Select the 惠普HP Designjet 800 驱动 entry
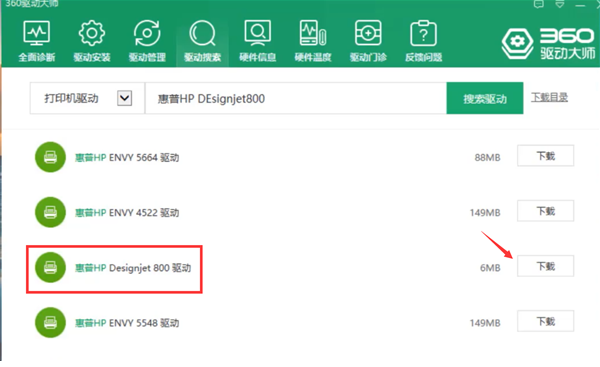Image resolution: width=600 pixels, height=367 pixels. pos(133,268)
